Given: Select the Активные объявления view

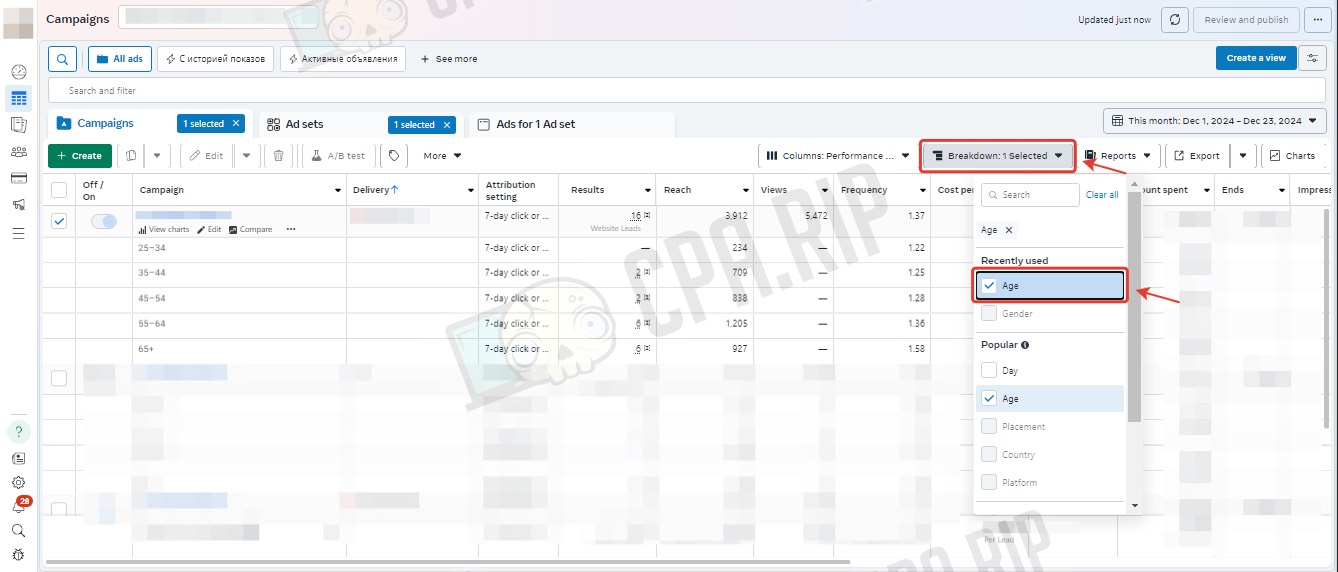Looking at the screenshot, I should pos(343,59).
